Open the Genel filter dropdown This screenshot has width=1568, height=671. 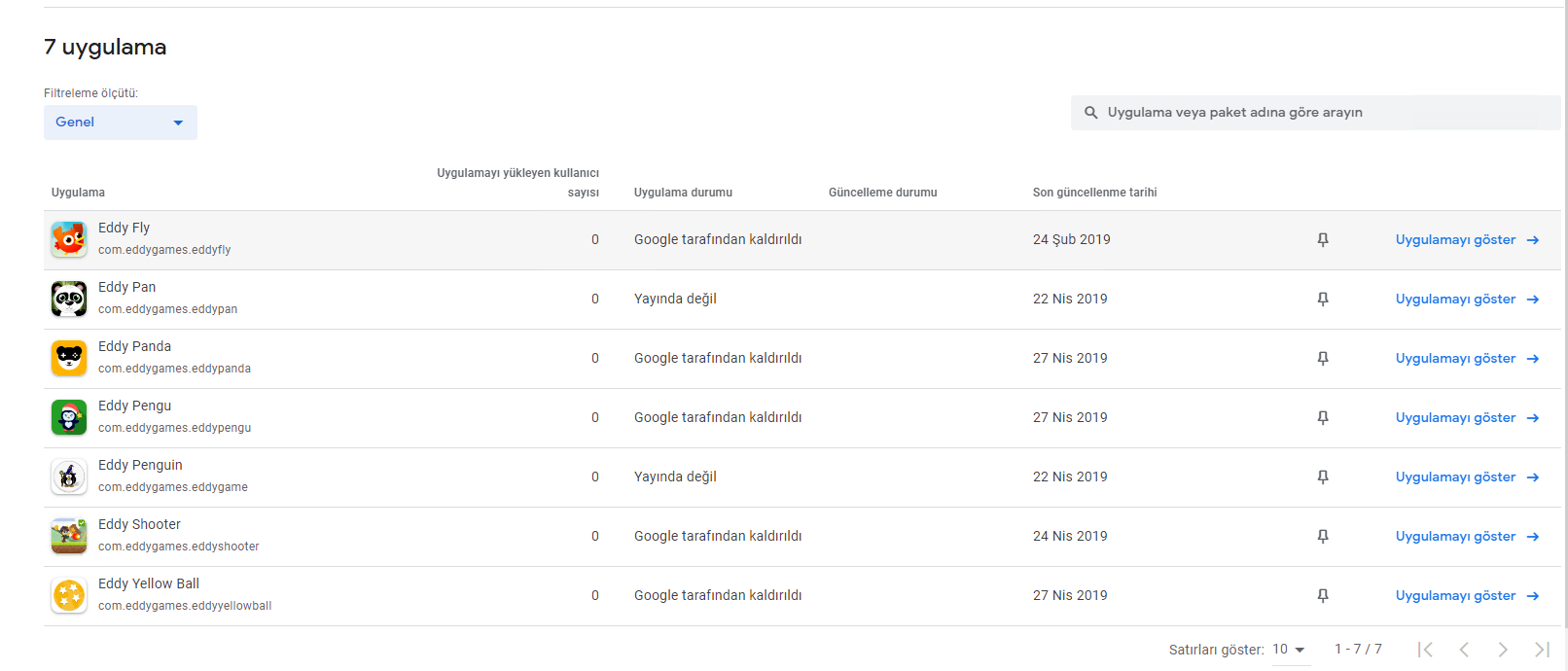click(x=121, y=123)
